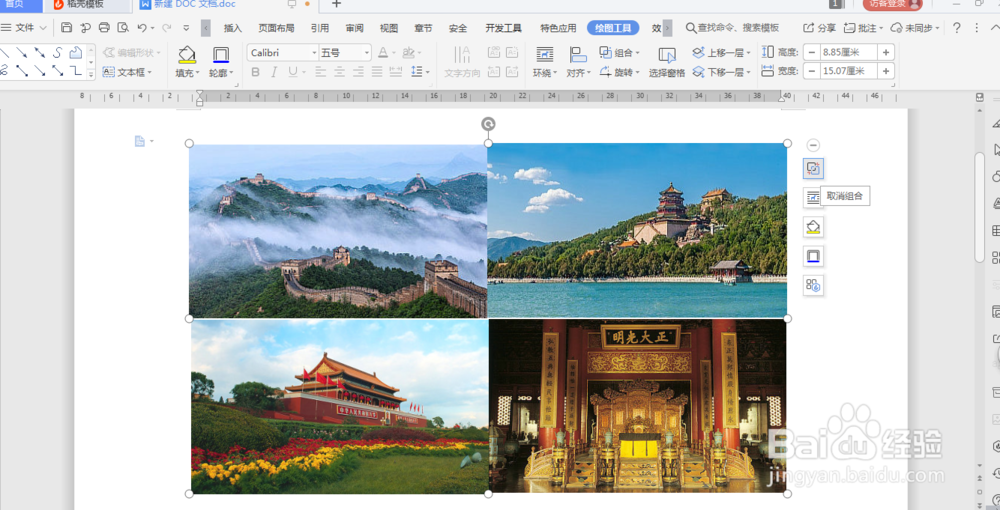Screen dimensions: 1000x510
Task: Open the File (文件) menu dropdown
Action: click(25, 27)
